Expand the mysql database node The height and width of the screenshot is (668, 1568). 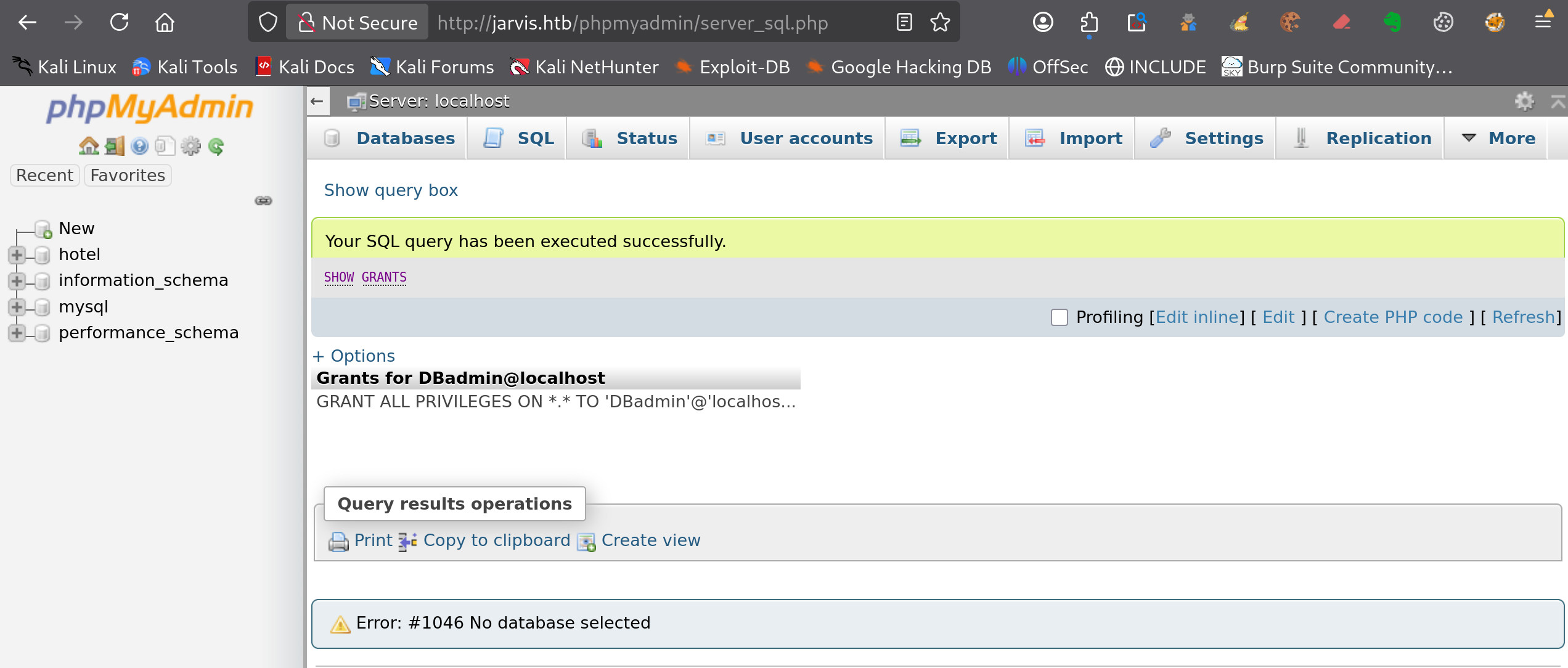coord(17,307)
